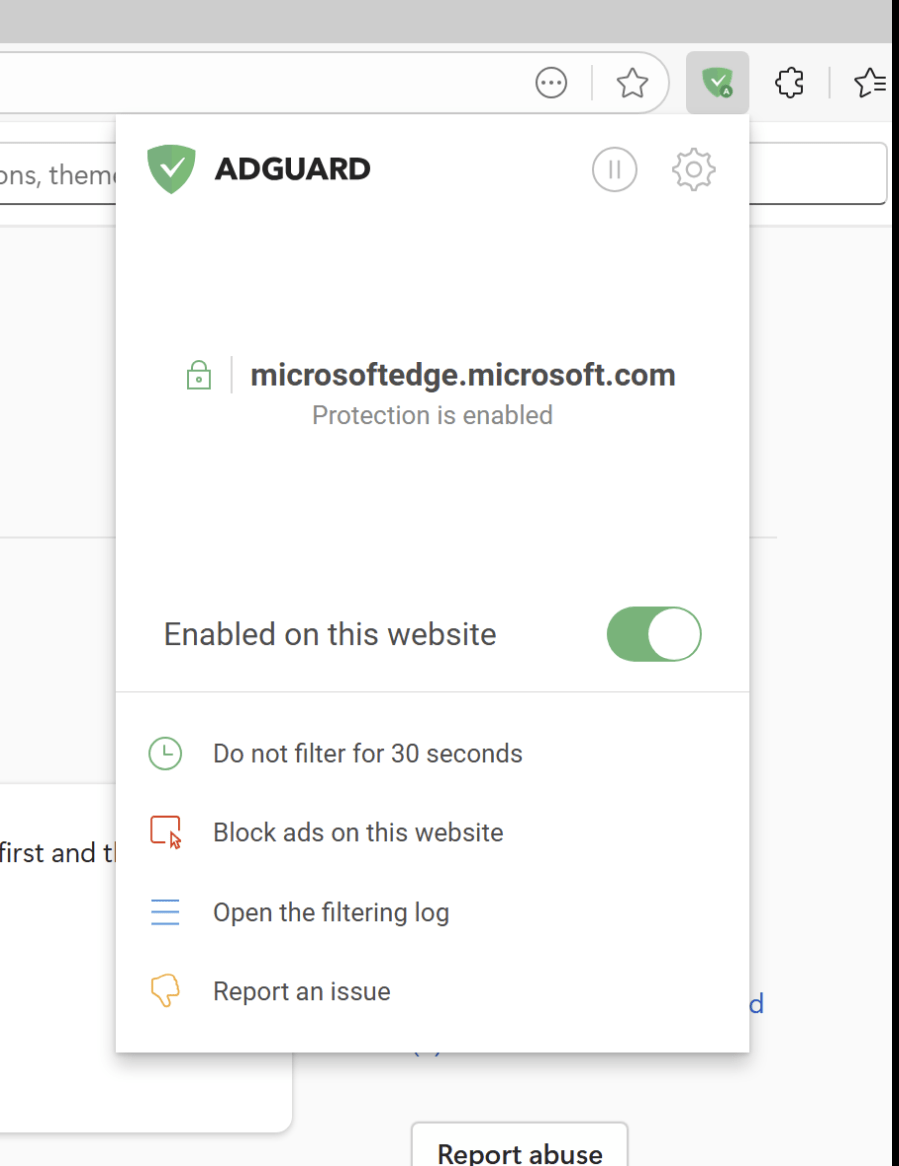Choose Block ads on this website
The image size is (899, 1166).
click(x=358, y=832)
